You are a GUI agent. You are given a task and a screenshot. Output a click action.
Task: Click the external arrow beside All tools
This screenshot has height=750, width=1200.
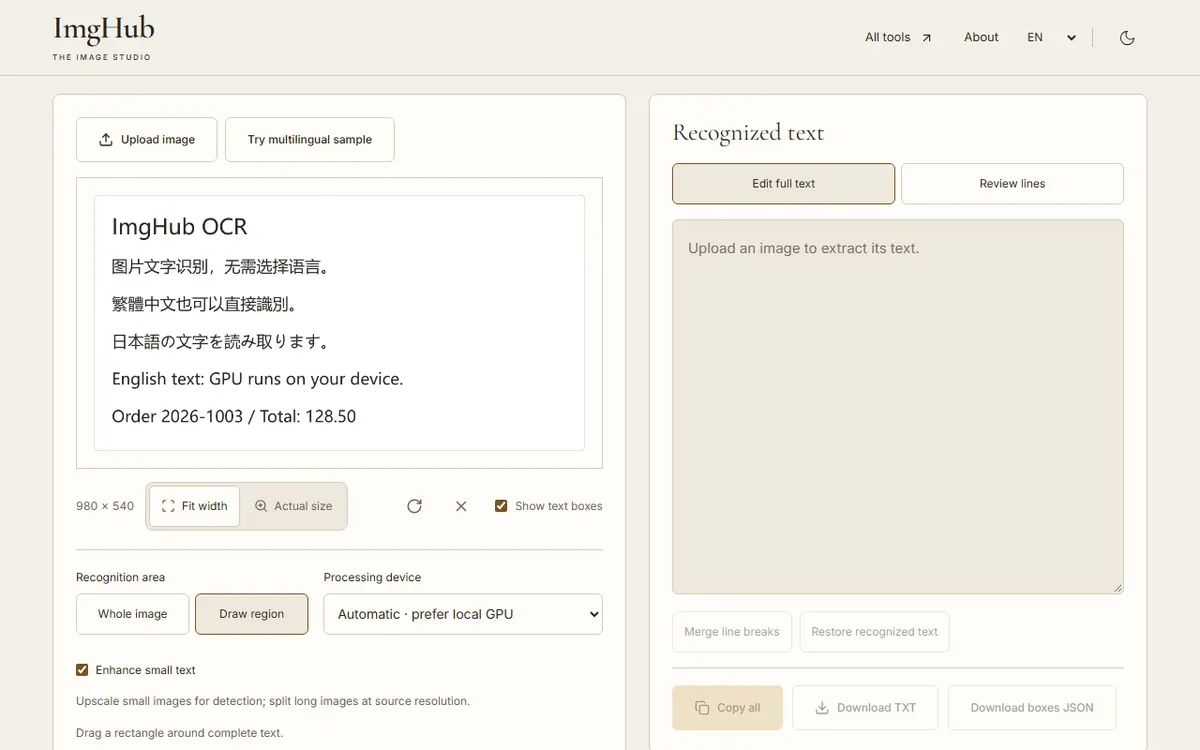coord(927,38)
